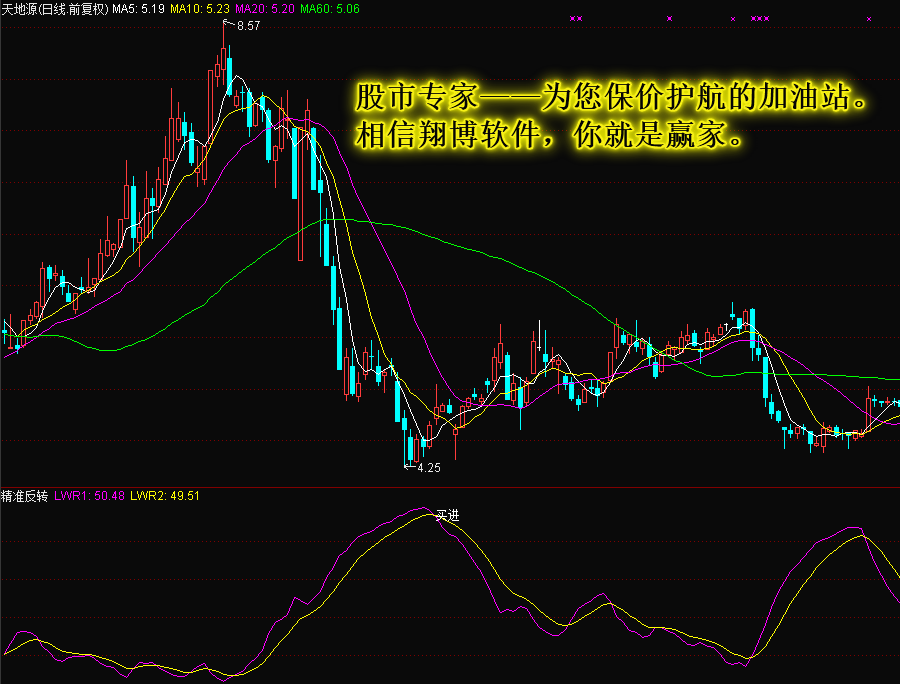Select the "LWR1: 50.48" indicator value

pos(89,496)
